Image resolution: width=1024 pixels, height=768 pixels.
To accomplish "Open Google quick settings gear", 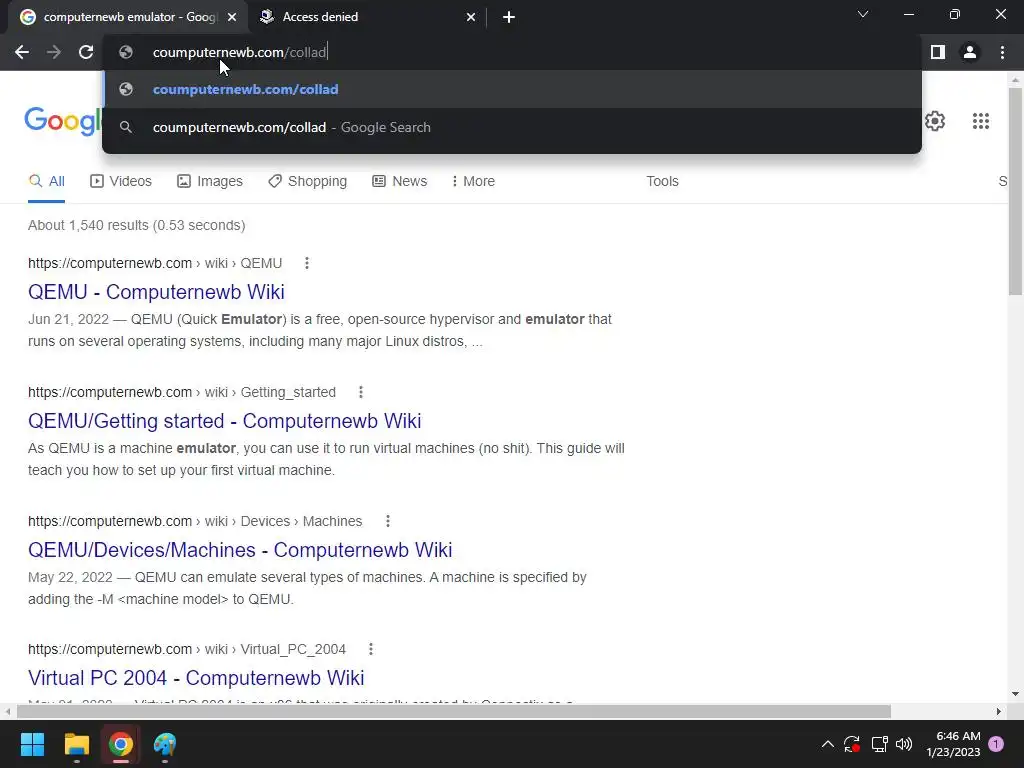I will pyautogui.click(x=935, y=121).
